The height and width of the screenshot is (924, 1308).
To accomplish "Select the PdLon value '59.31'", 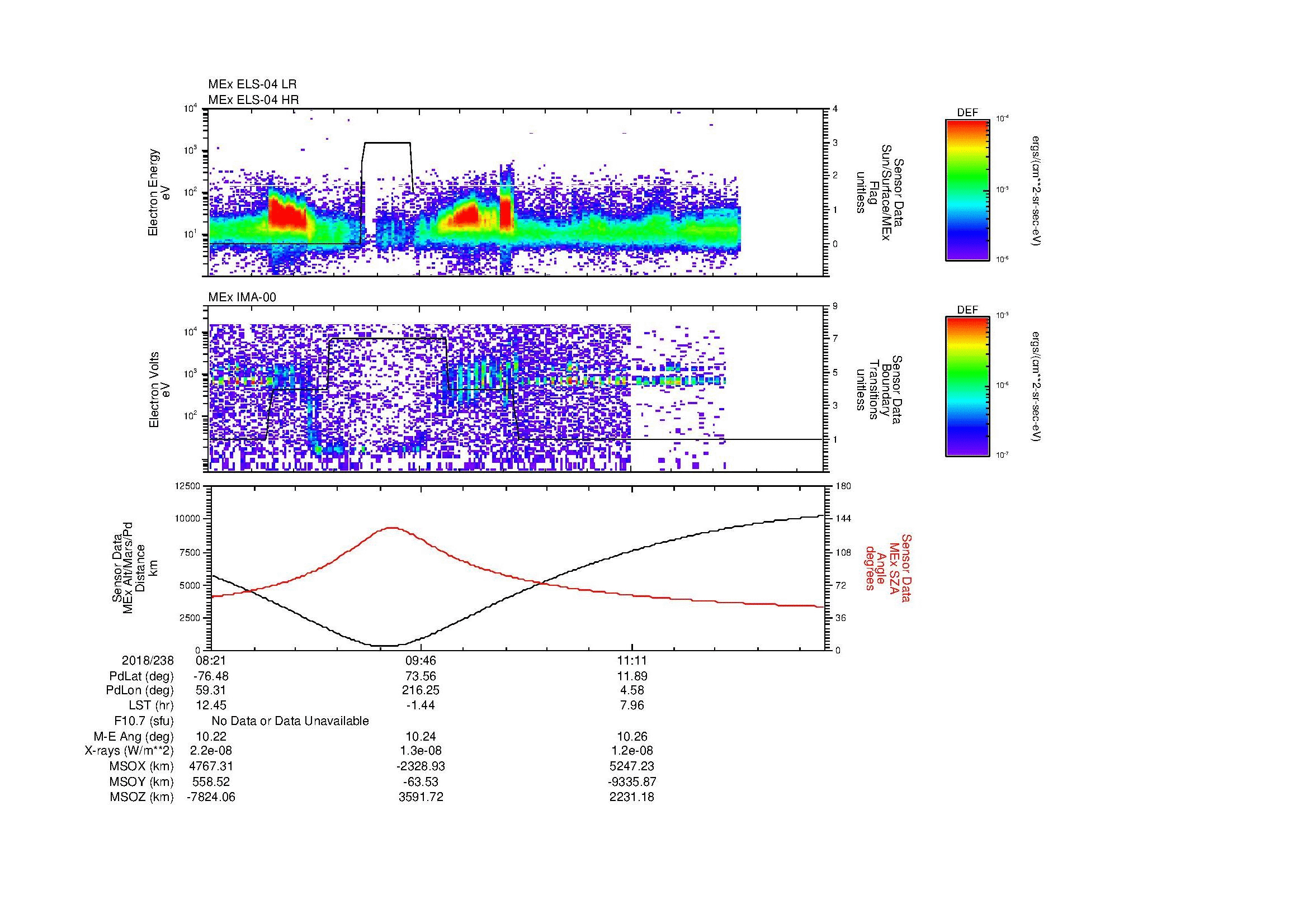I will 211,690.
